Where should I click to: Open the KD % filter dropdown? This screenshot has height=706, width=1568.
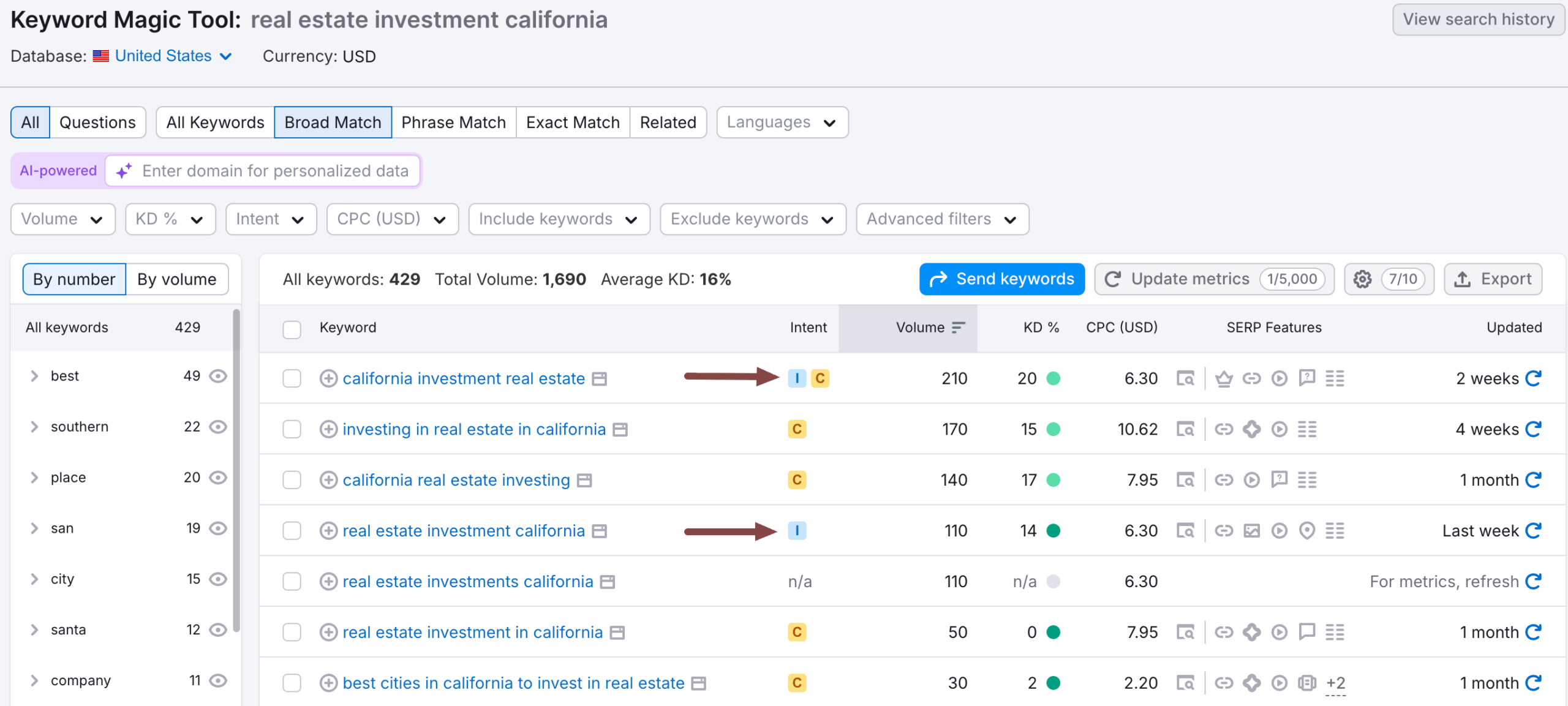pyautogui.click(x=170, y=219)
